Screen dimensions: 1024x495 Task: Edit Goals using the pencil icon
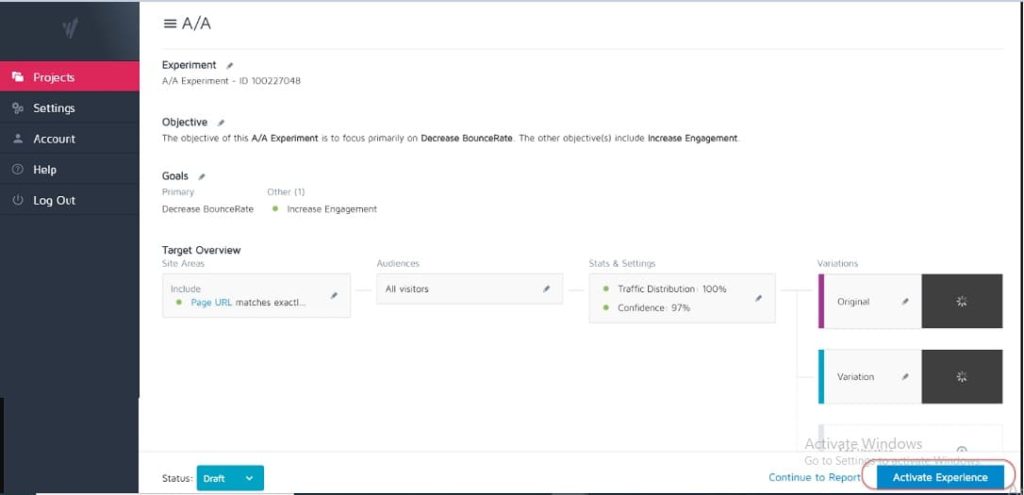point(202,177)
